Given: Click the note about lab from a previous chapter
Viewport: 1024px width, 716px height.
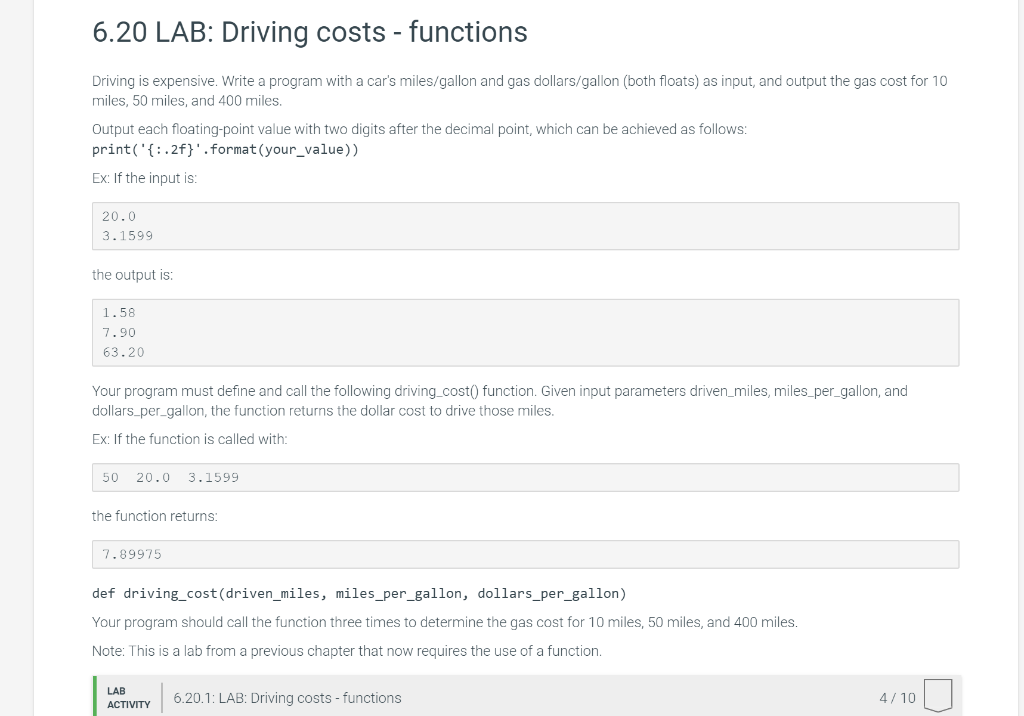Looking at the screenshot, I should tap(347, 651).
